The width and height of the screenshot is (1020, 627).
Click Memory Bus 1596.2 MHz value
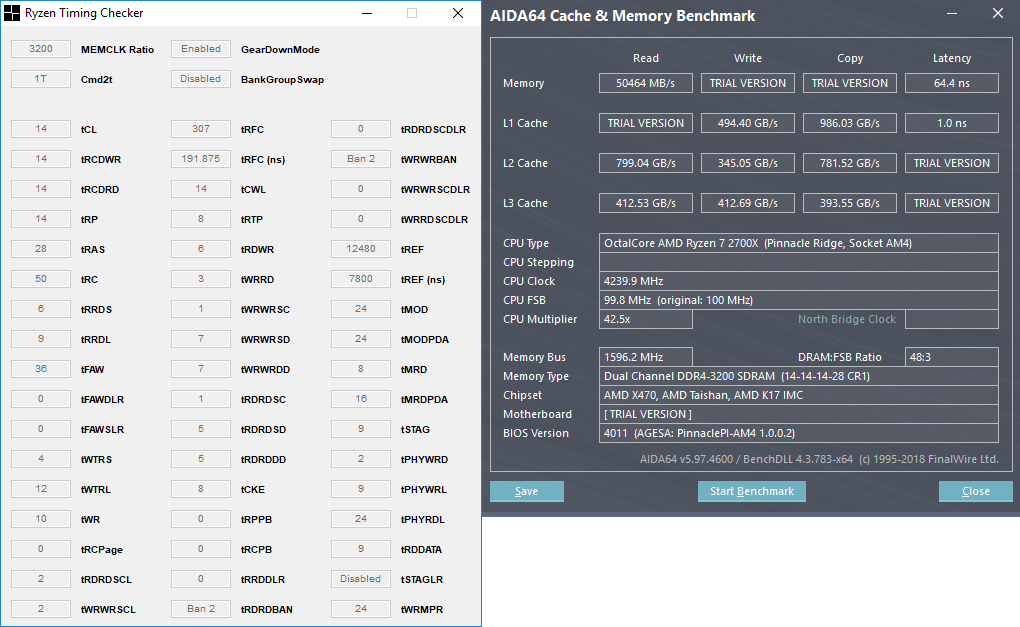[645, 357]
